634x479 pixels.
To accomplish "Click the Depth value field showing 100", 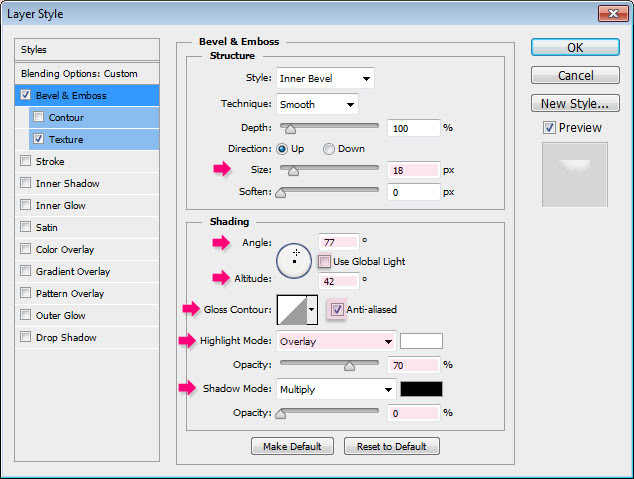I will (x=413, y=128).
